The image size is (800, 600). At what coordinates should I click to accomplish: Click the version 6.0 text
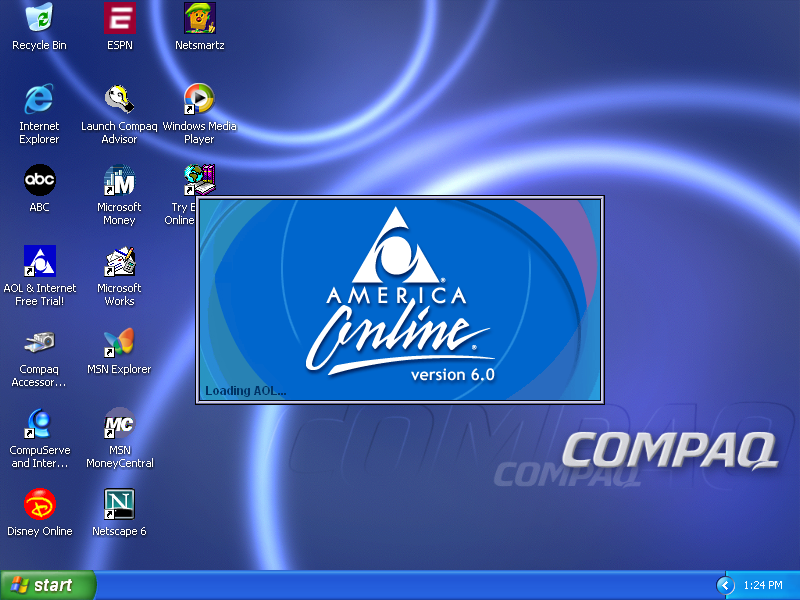point(453,375)
